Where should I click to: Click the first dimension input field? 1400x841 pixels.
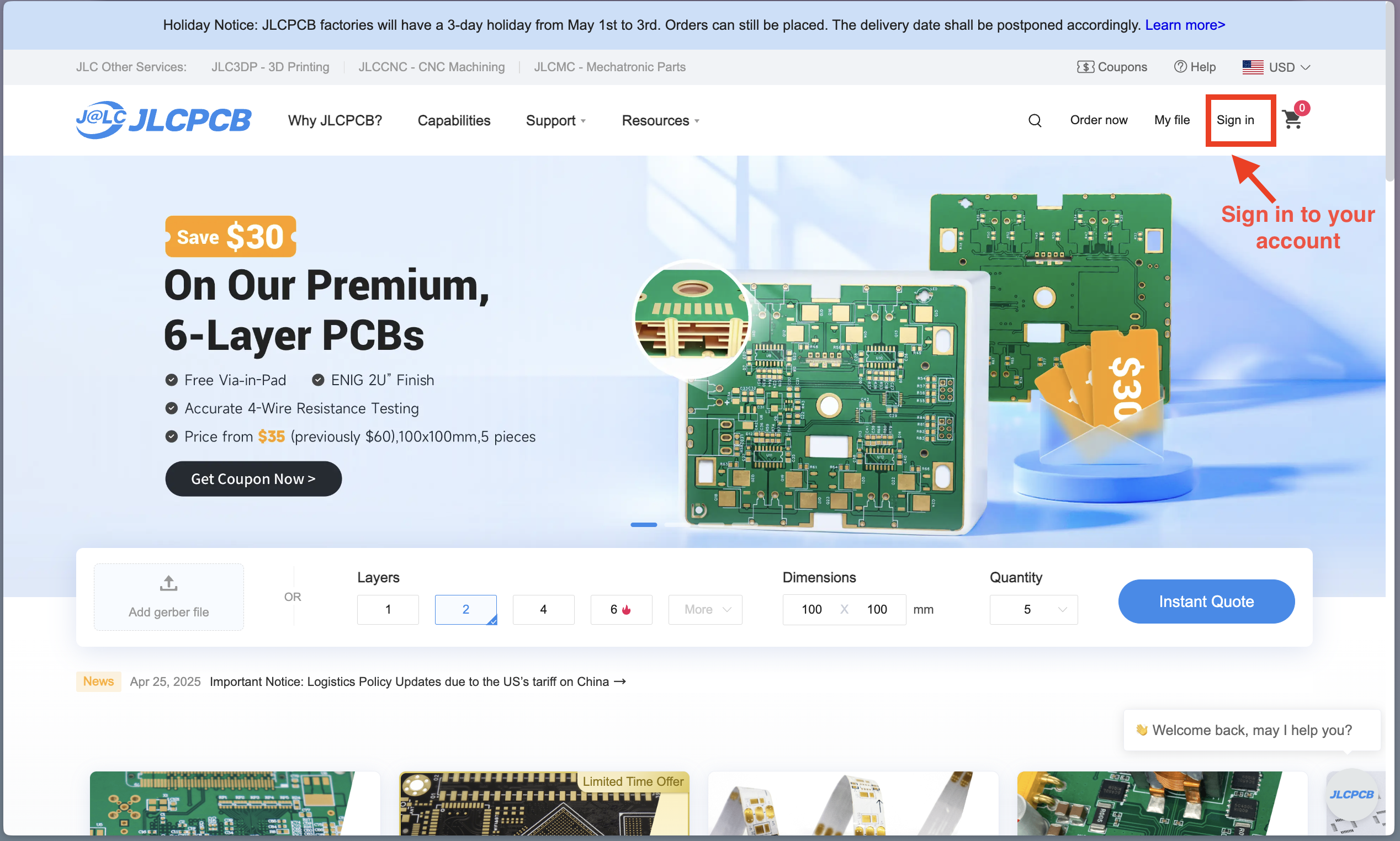[811, 610]
